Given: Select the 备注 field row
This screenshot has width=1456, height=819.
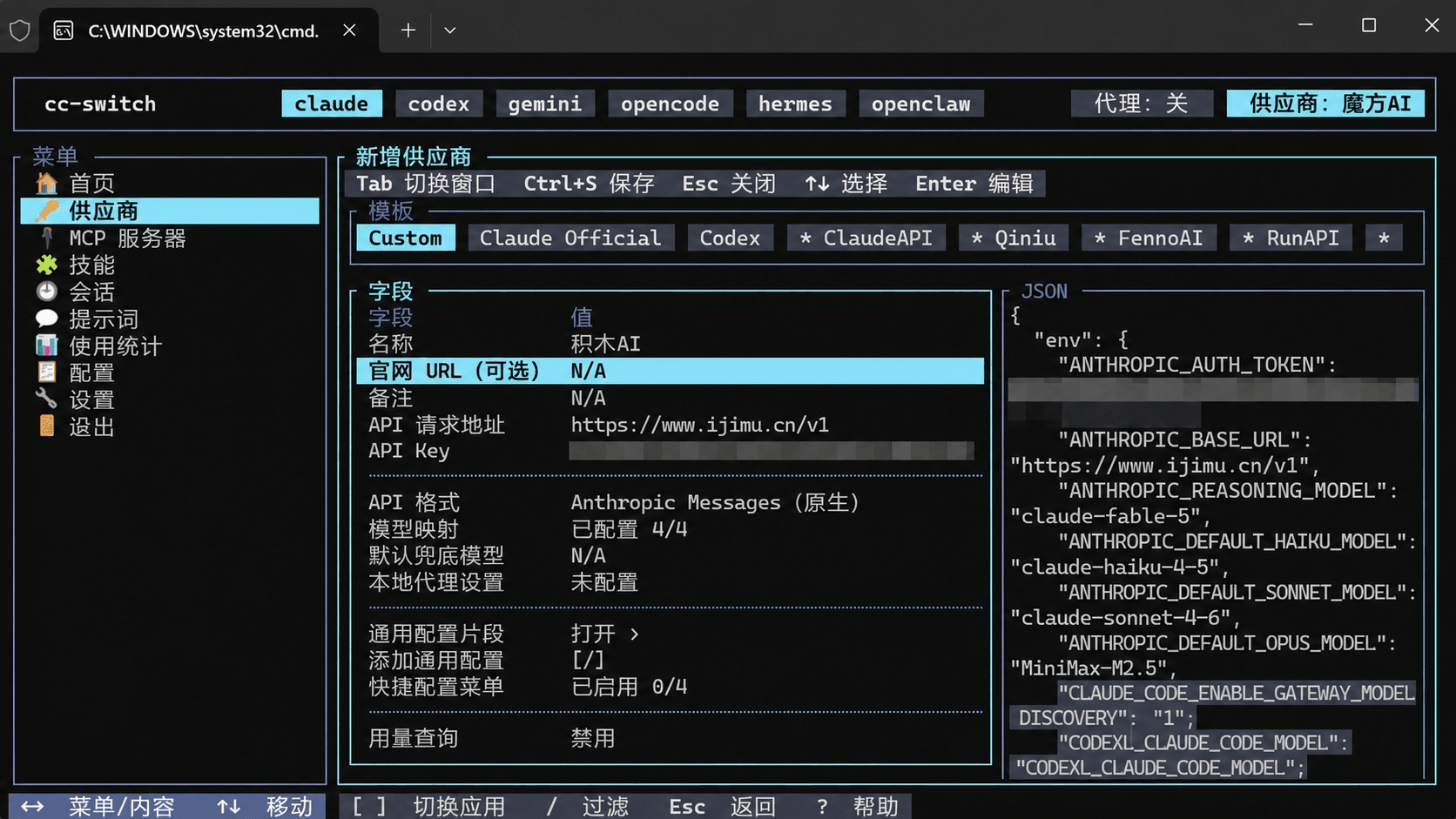Looking at the screenshot, I should [x=671, y=398].
